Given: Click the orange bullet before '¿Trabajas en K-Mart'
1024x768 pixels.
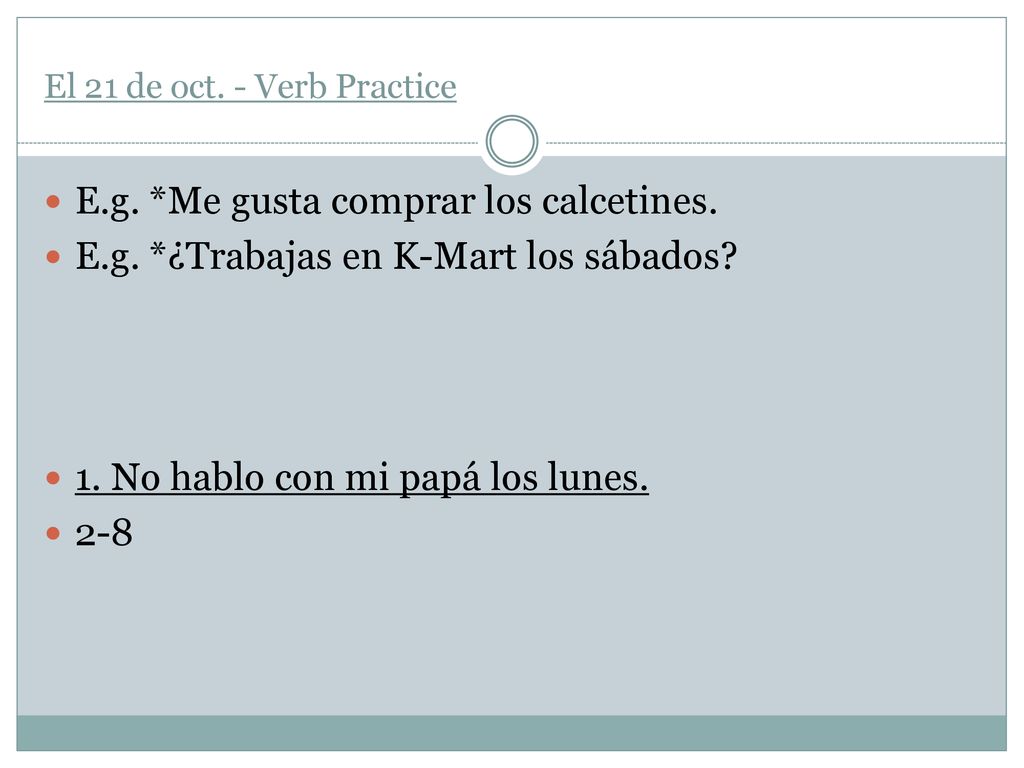Looking at the screenshot, I should point(54,257).
